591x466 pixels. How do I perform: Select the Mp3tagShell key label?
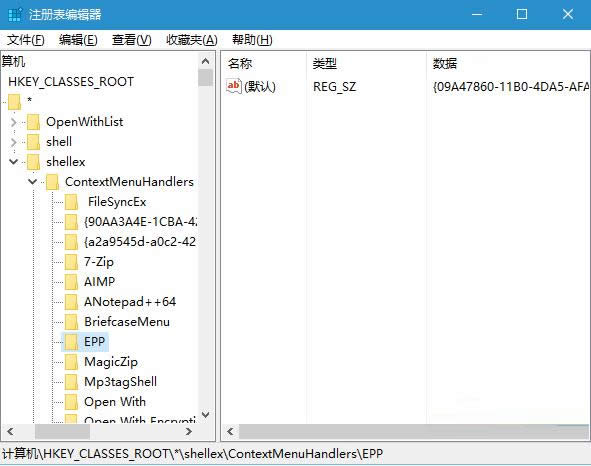click(x=121, y=382)
